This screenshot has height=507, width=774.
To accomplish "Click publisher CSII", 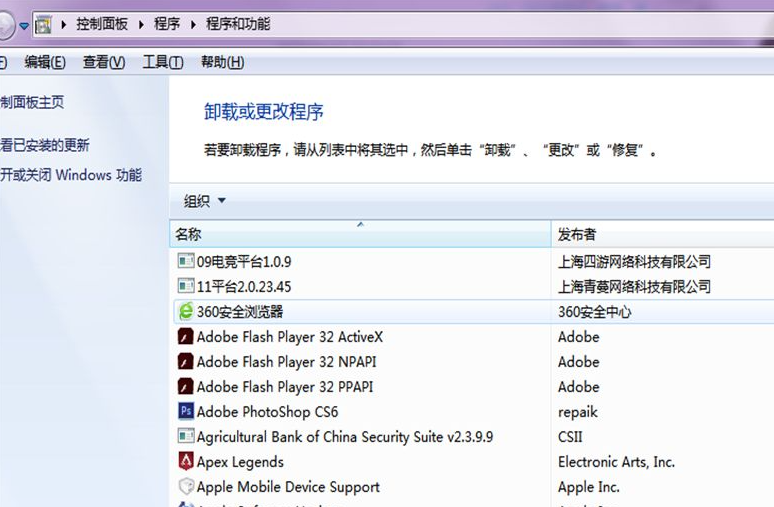I will pyautogui.click(x=570, y=437).
